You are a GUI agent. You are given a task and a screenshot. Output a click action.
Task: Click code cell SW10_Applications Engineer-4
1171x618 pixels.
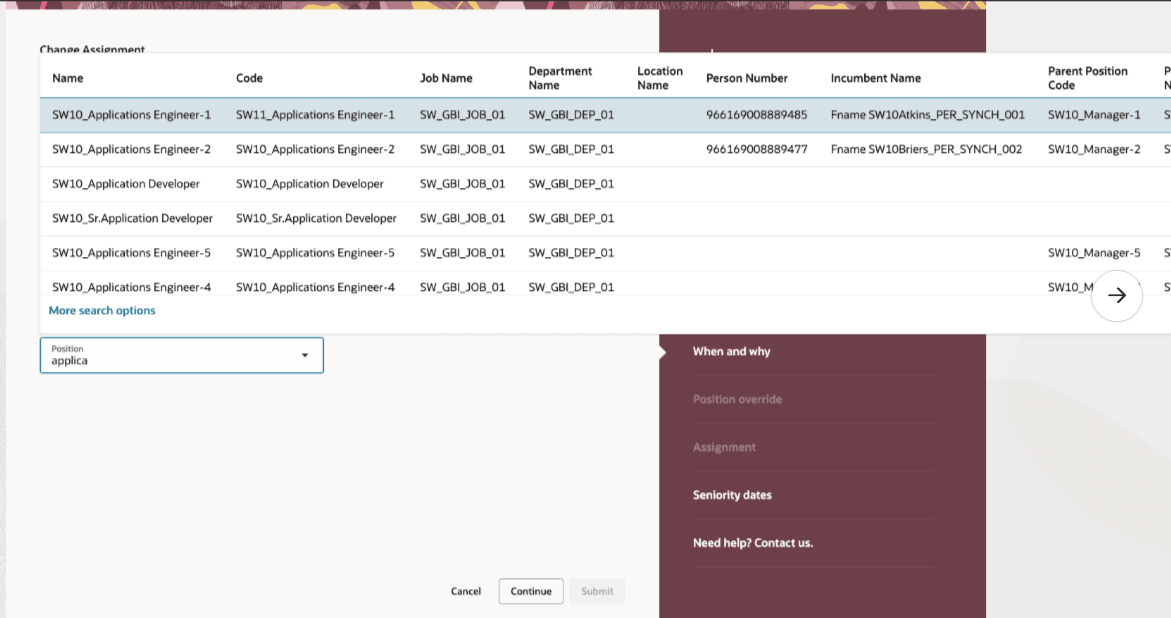[x=315, y=287]
